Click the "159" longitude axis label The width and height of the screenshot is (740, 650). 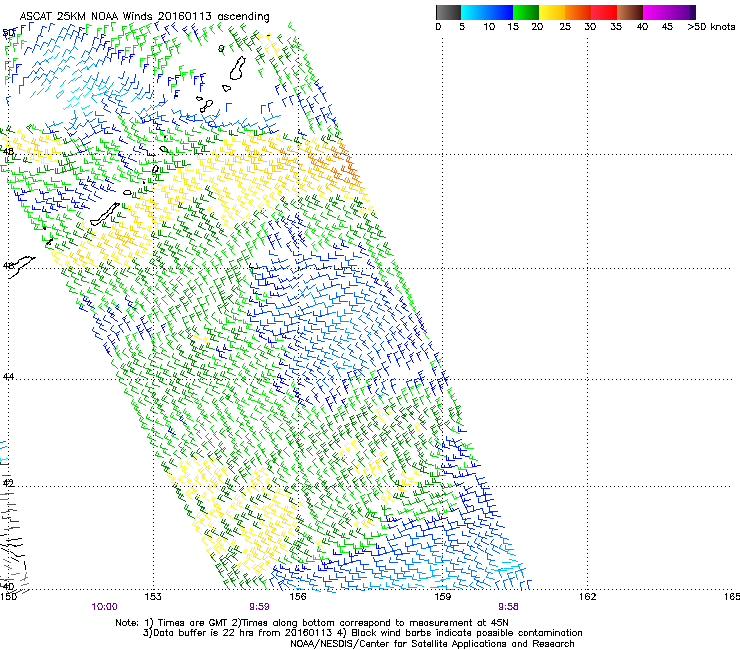click(443, 597)
